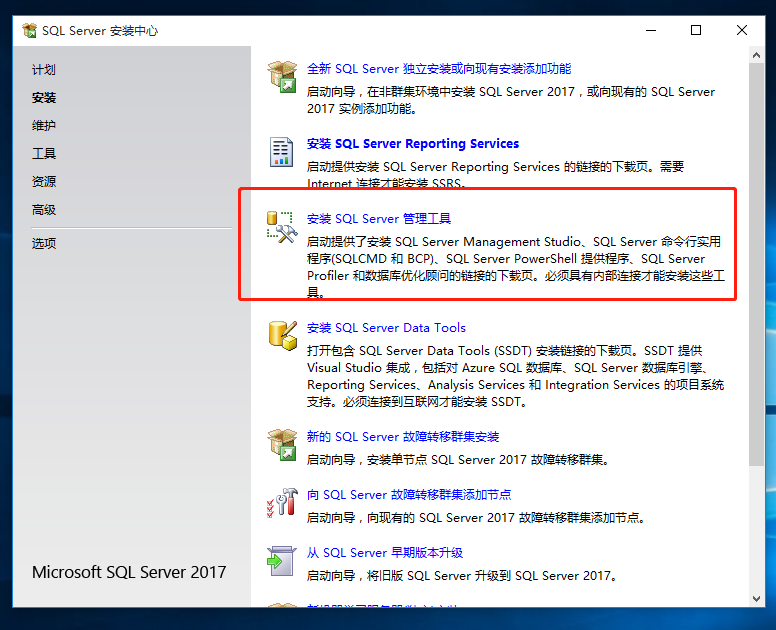
Task: Click the add-node-to-cluster tools icon
Action: coord(282,502)
